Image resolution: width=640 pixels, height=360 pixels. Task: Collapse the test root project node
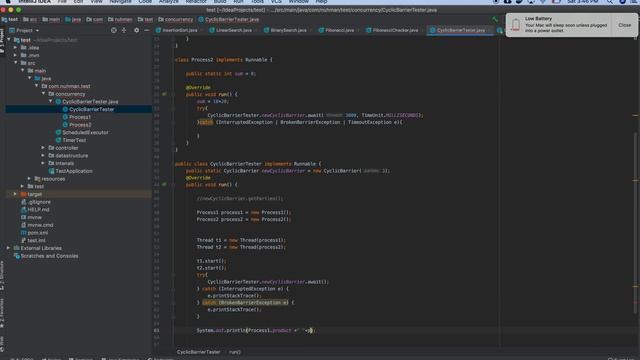9,40
